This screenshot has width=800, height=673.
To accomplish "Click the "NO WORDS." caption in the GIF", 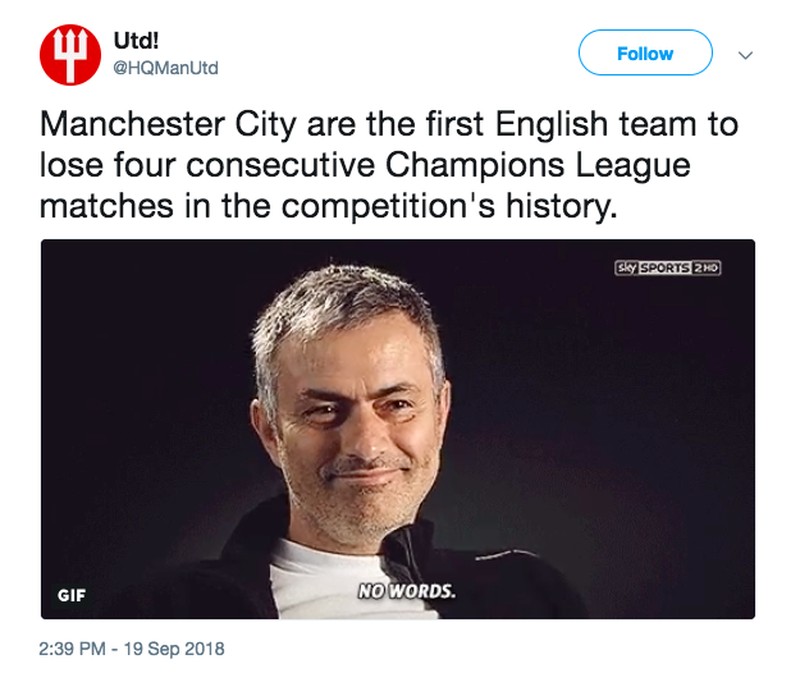I will (405, 590).
